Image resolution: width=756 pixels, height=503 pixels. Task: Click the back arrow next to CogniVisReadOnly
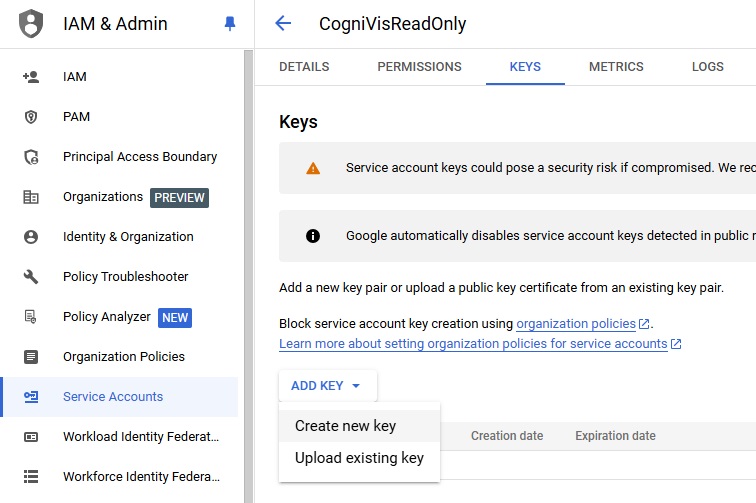coord(283,24)
